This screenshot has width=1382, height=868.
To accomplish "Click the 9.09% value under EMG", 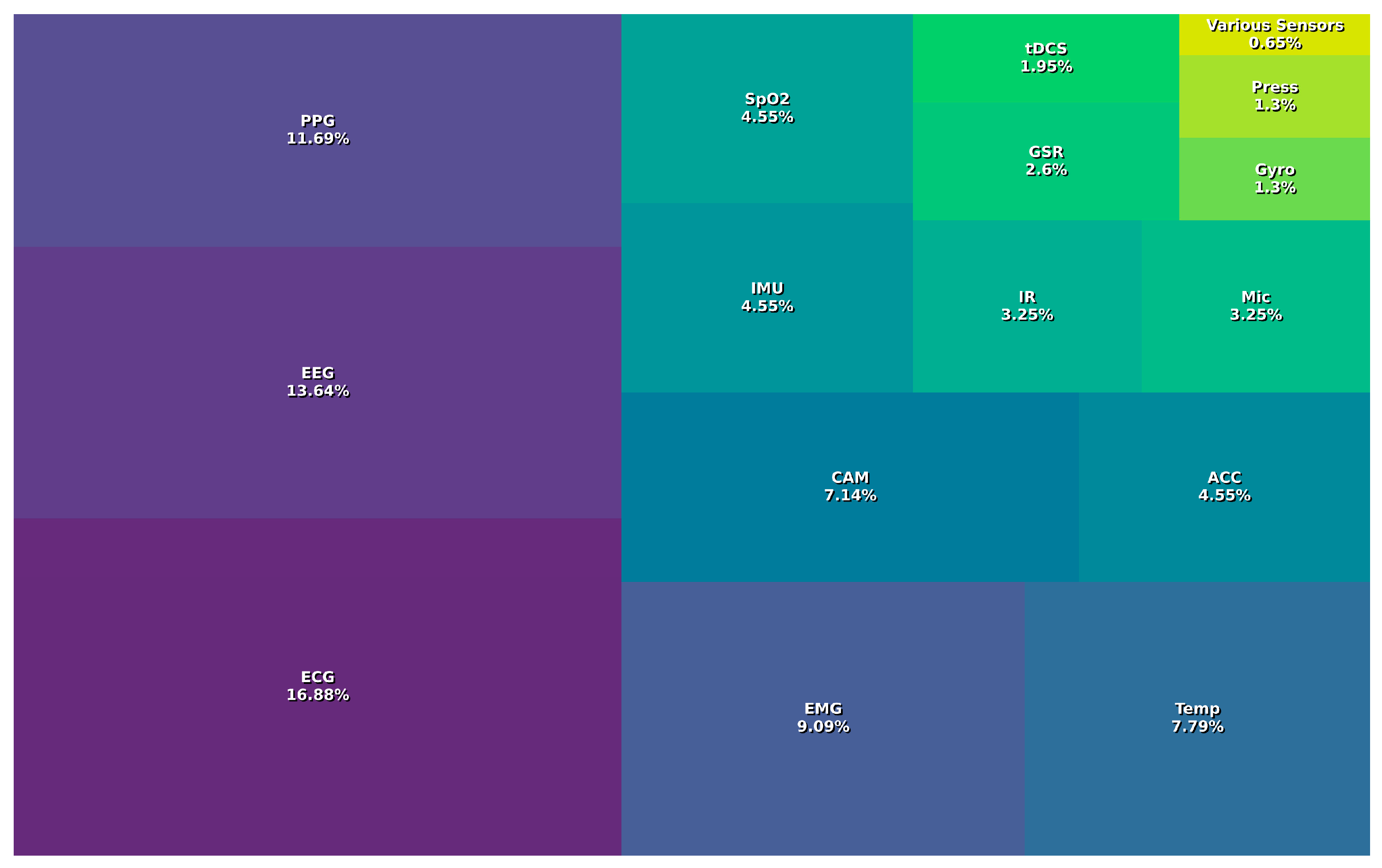I will tap(823, 726).
